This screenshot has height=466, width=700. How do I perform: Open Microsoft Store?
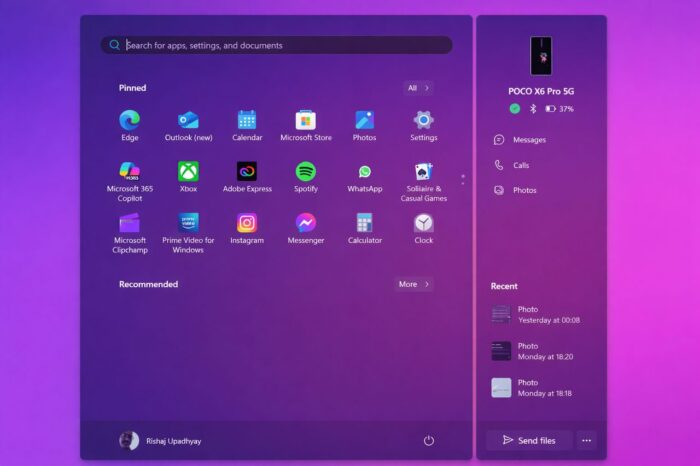pyautogui.click(x=306, y=125)
